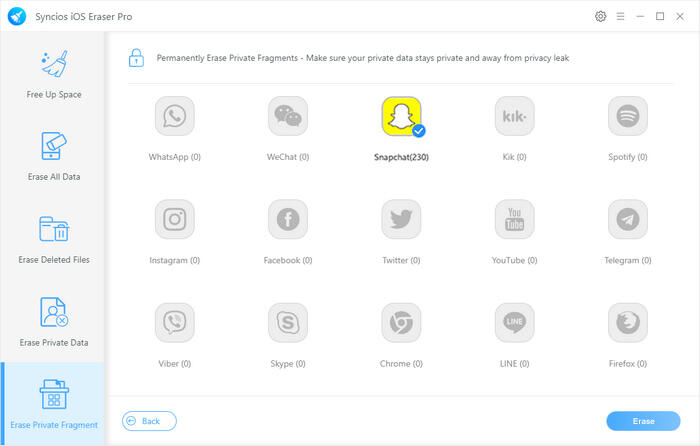Go to Erase Private Data tab
The image size is (700, 446).
pos(52,321)
